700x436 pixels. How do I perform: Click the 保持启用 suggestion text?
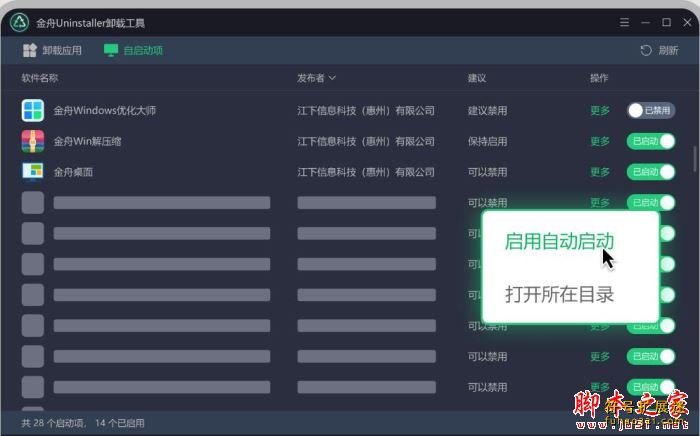pos(487,141)
